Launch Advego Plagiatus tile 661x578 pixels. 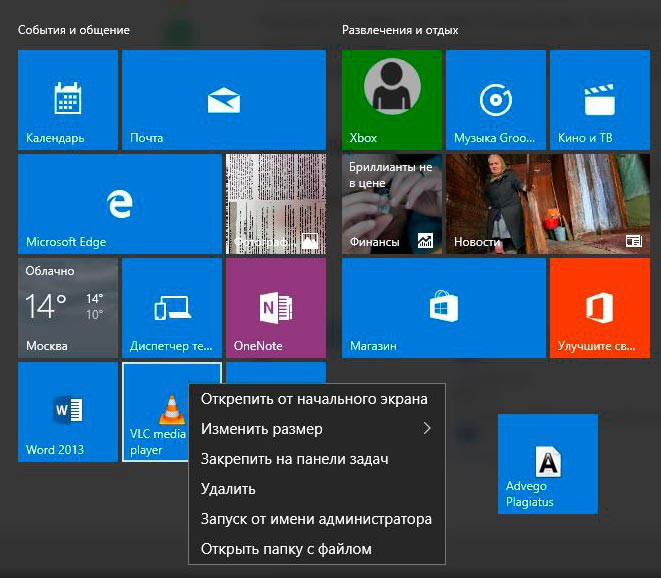coord(547,464)
